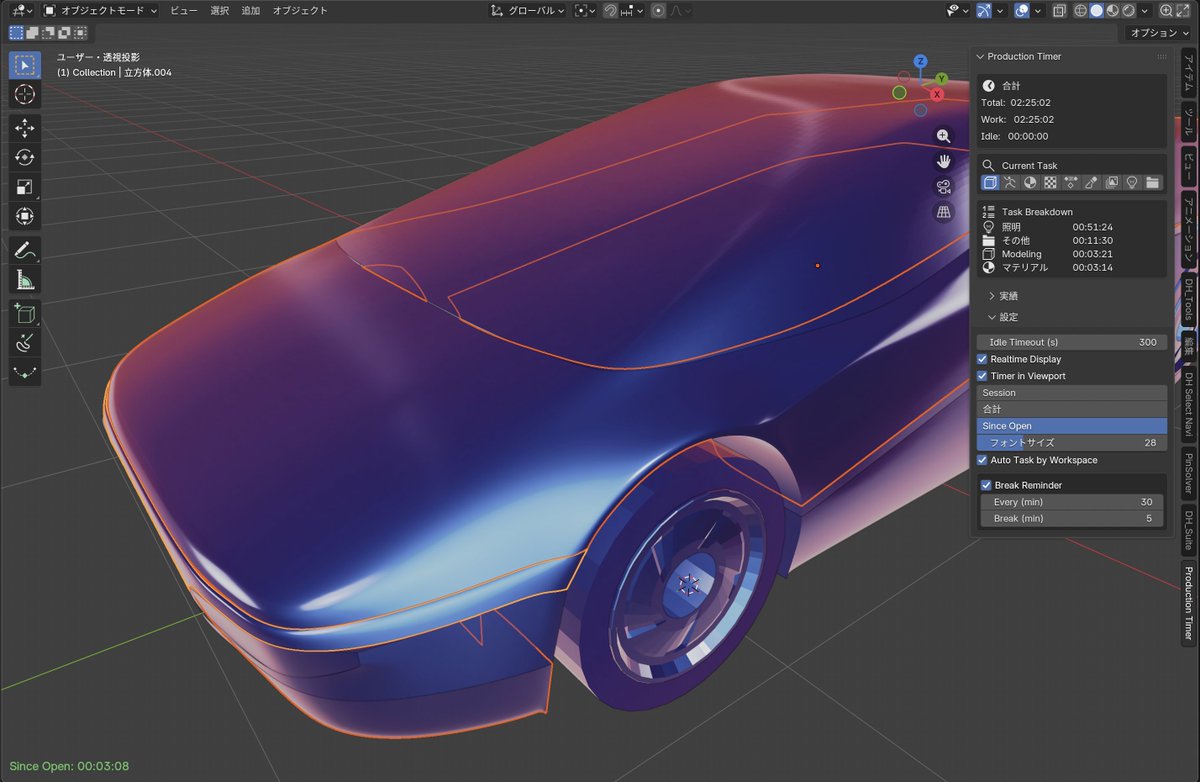
Task: Switch to wireframe viewport shading
Action: (1081, 11)
